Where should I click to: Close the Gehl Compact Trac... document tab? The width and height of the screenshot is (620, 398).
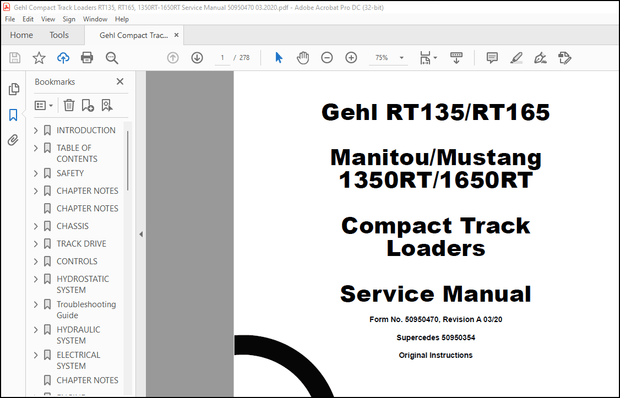(176, 35)
